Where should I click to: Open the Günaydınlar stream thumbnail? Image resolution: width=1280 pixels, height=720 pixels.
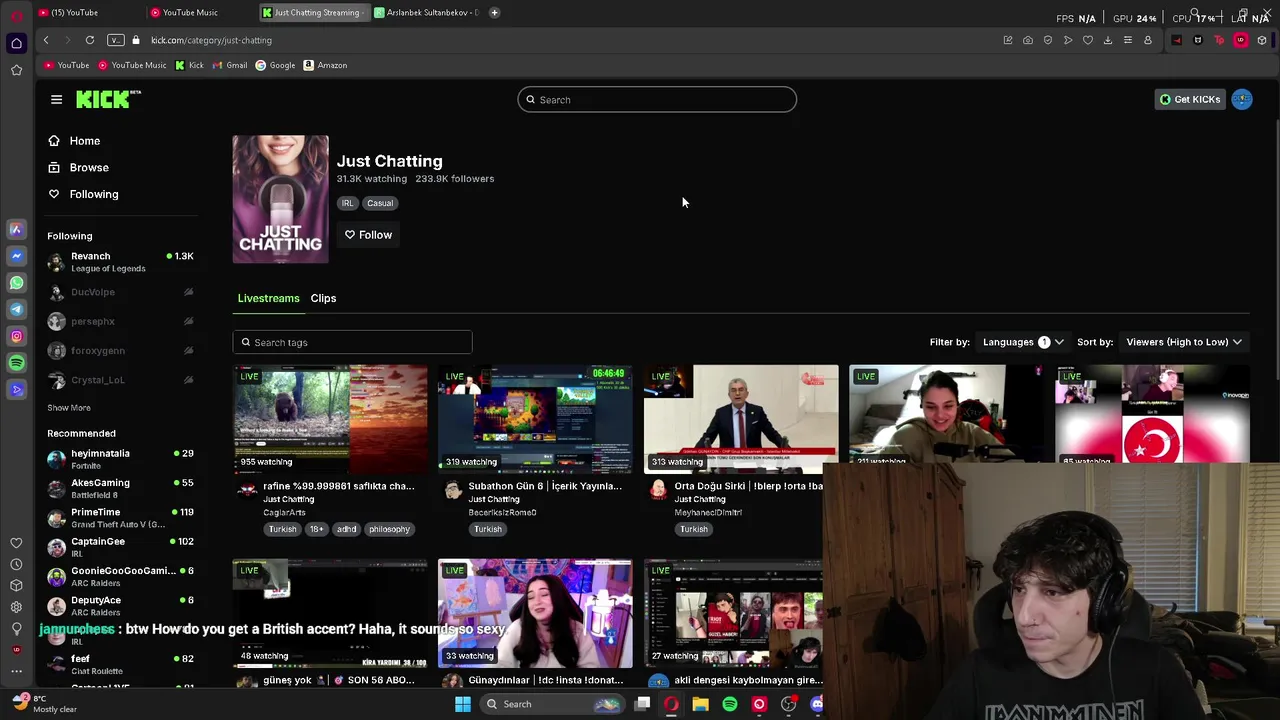click(x=535, y=613)
